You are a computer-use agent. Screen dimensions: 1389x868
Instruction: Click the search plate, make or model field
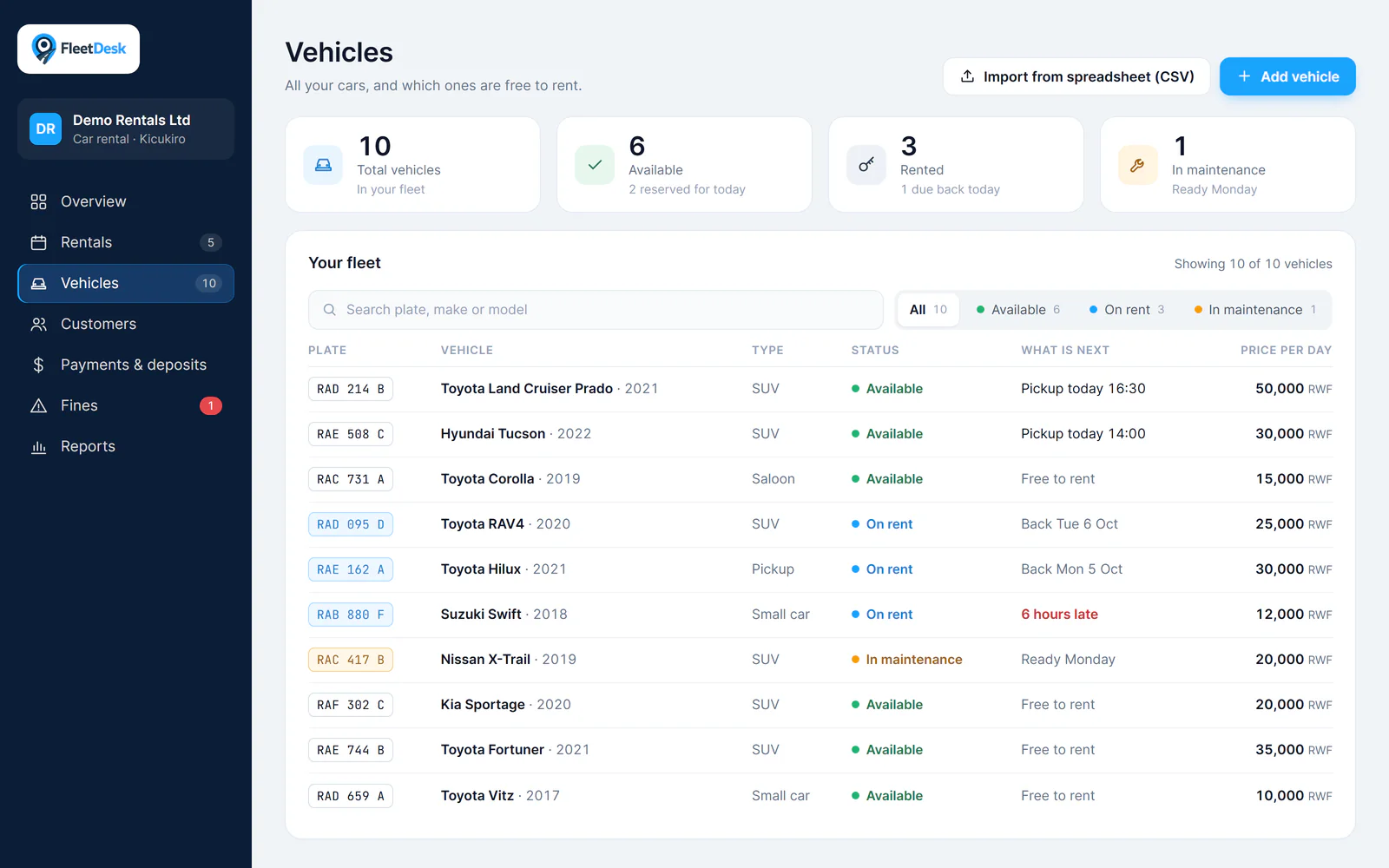point(596,310)
